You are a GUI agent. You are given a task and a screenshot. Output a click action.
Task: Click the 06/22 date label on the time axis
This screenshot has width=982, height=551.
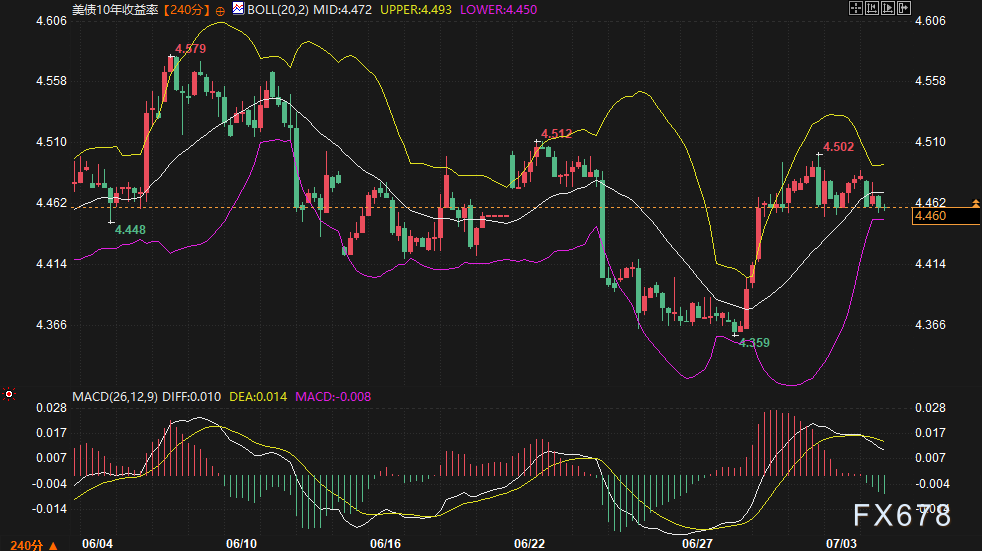[529, 543]
